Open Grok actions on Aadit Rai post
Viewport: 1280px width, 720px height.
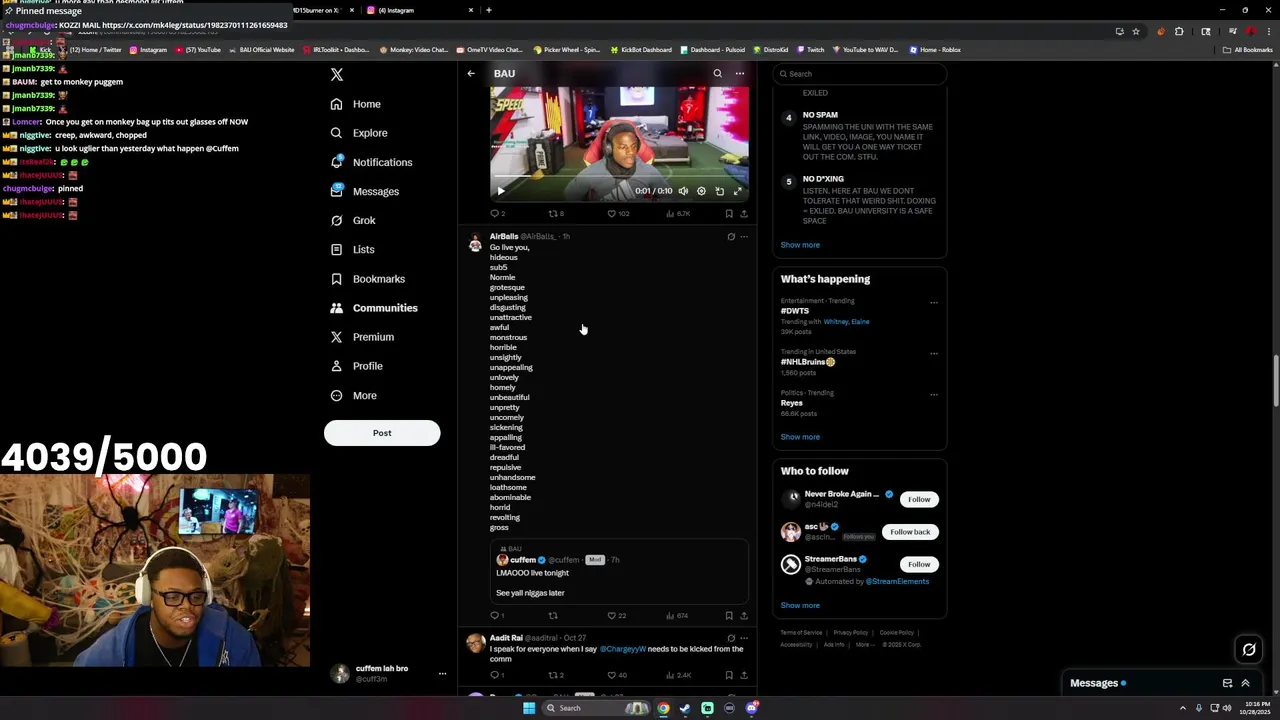(x=731, y=638)
